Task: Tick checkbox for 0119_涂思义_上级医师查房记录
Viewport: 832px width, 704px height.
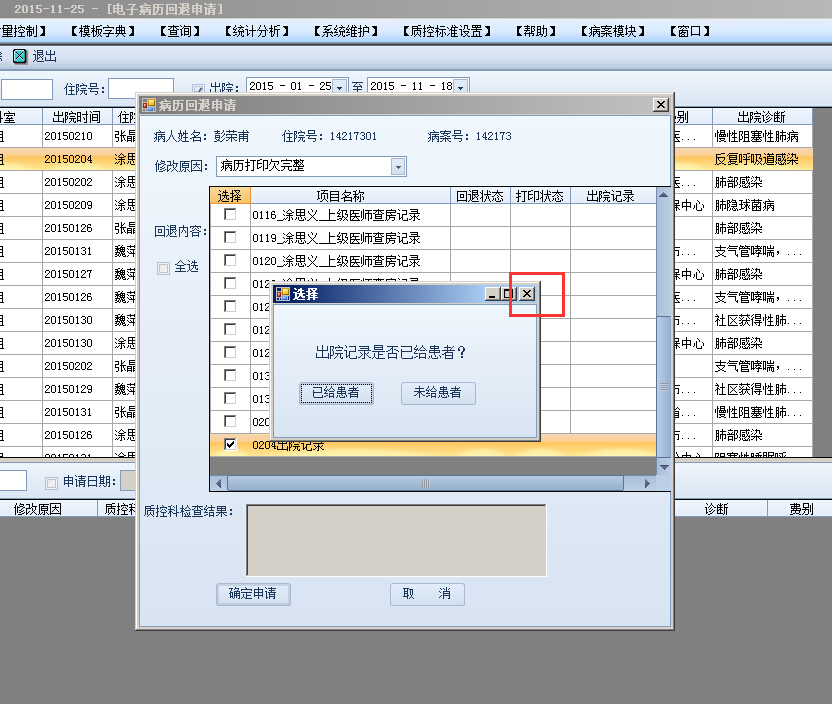Action: [230, 237]
